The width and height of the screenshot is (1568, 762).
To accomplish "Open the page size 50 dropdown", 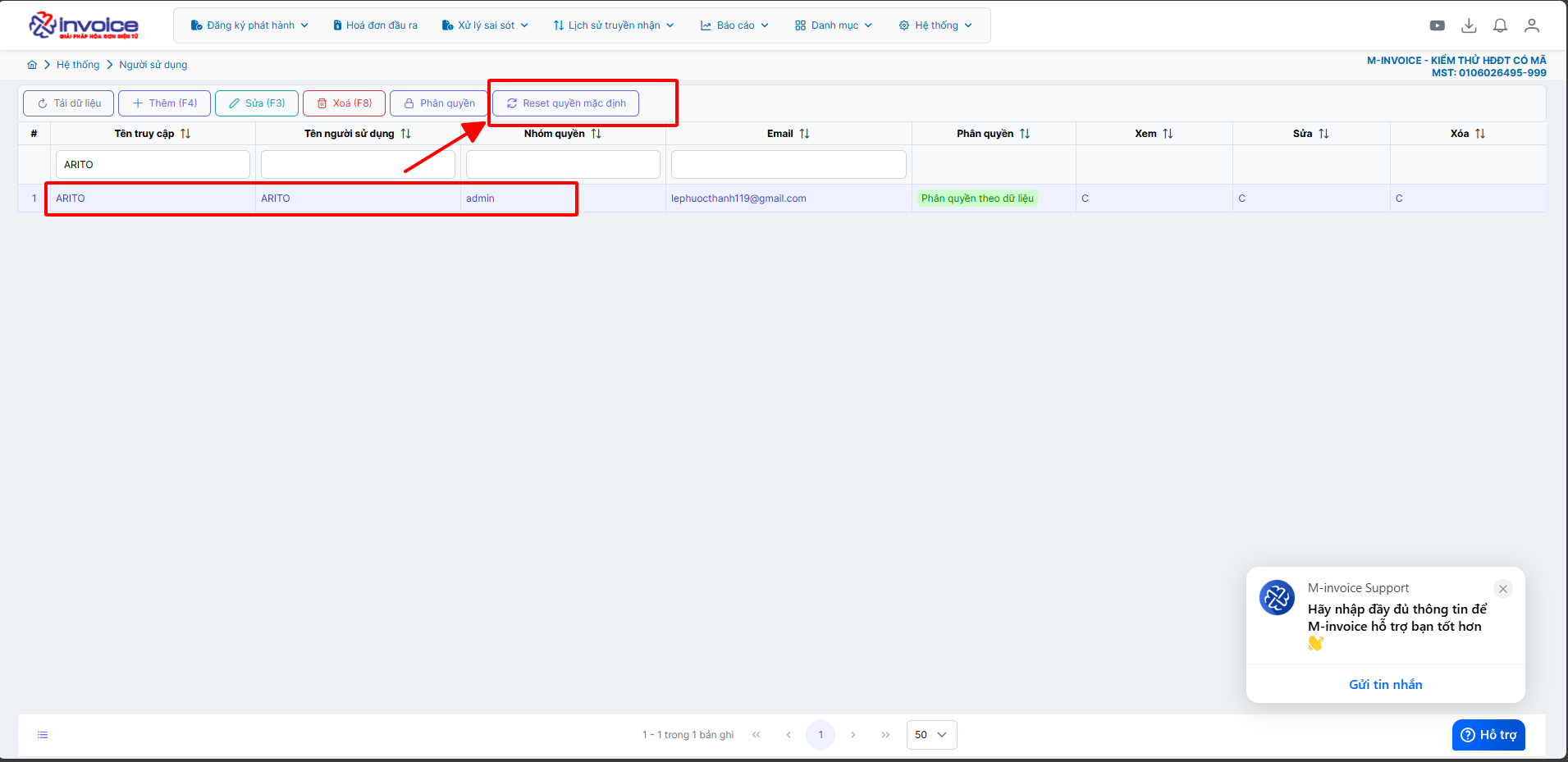I will click(931, 735).
